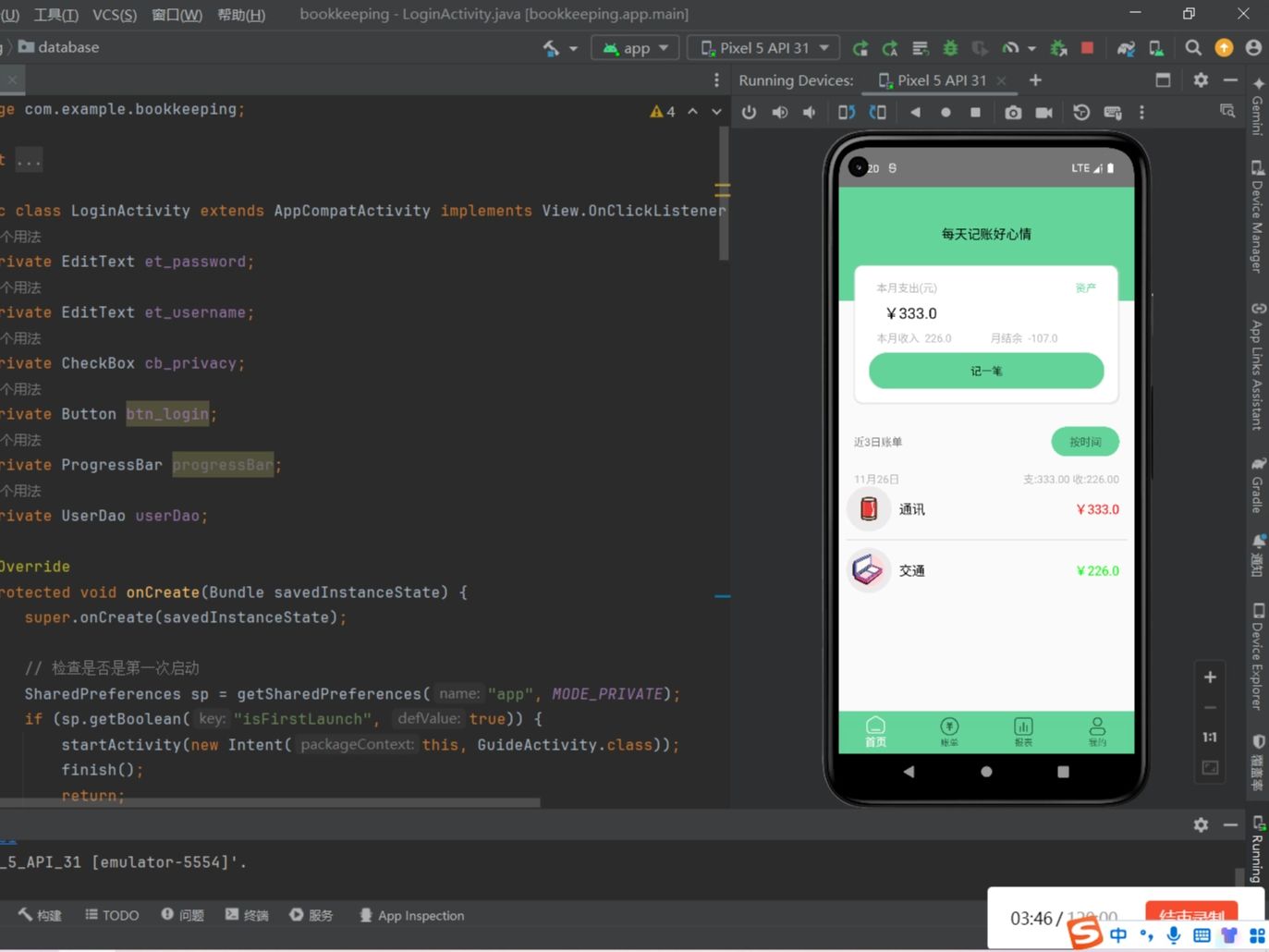Click emulator toolbar Home circle button

[x=946, y=112]
